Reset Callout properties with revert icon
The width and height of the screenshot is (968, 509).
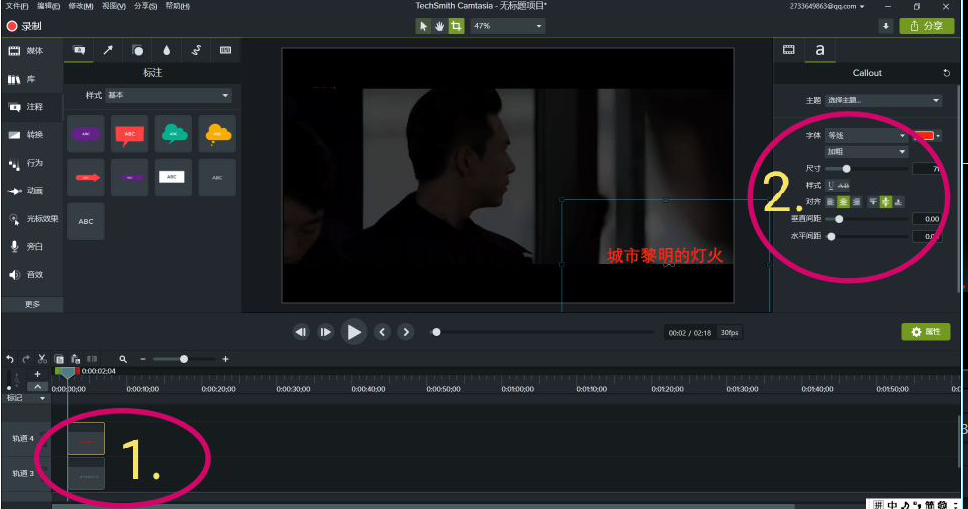click(x=946, y=73)
